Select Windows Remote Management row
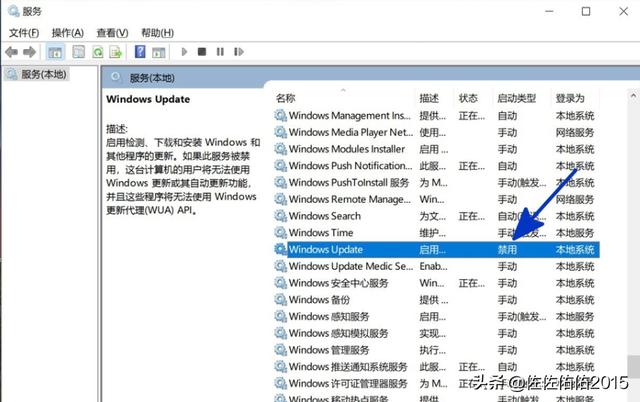The image size is (640, 402). click(436, 199)
